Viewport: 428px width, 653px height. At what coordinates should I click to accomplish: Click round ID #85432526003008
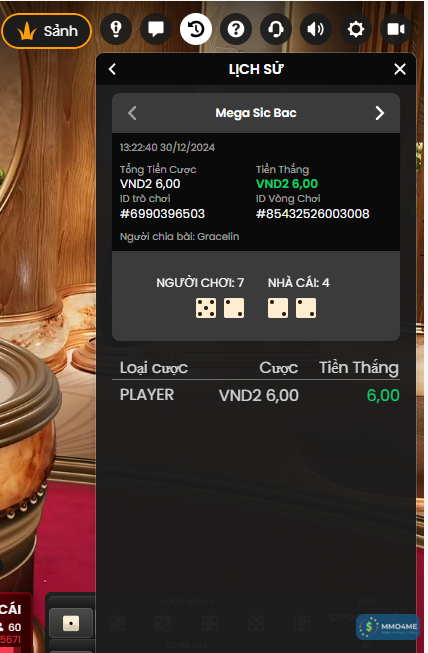pos(312,214)
